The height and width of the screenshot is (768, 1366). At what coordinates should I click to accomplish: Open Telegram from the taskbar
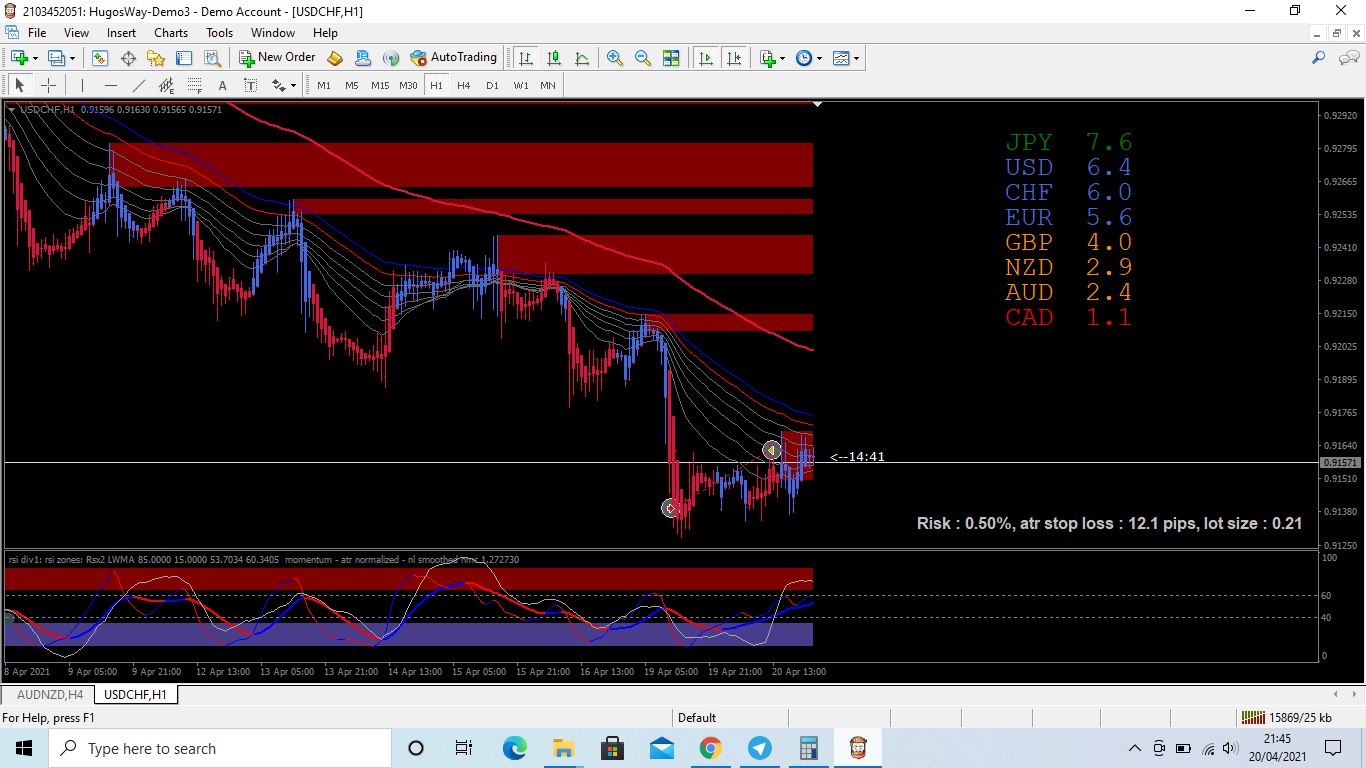click(759, 748)
